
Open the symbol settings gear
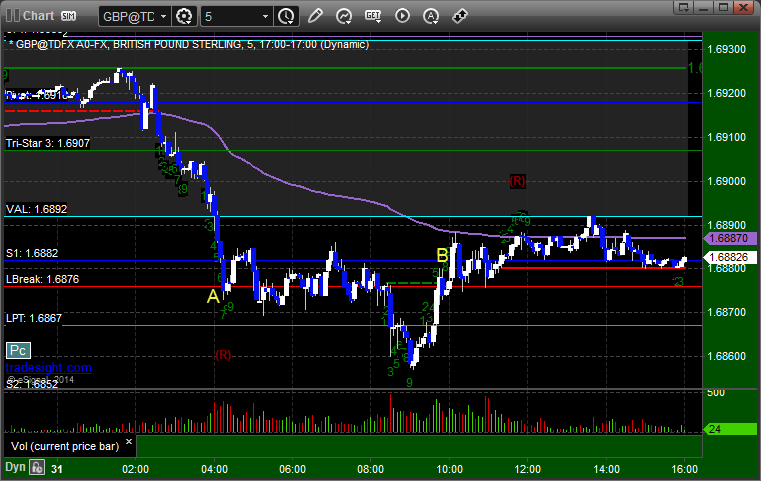click(184, 17)
